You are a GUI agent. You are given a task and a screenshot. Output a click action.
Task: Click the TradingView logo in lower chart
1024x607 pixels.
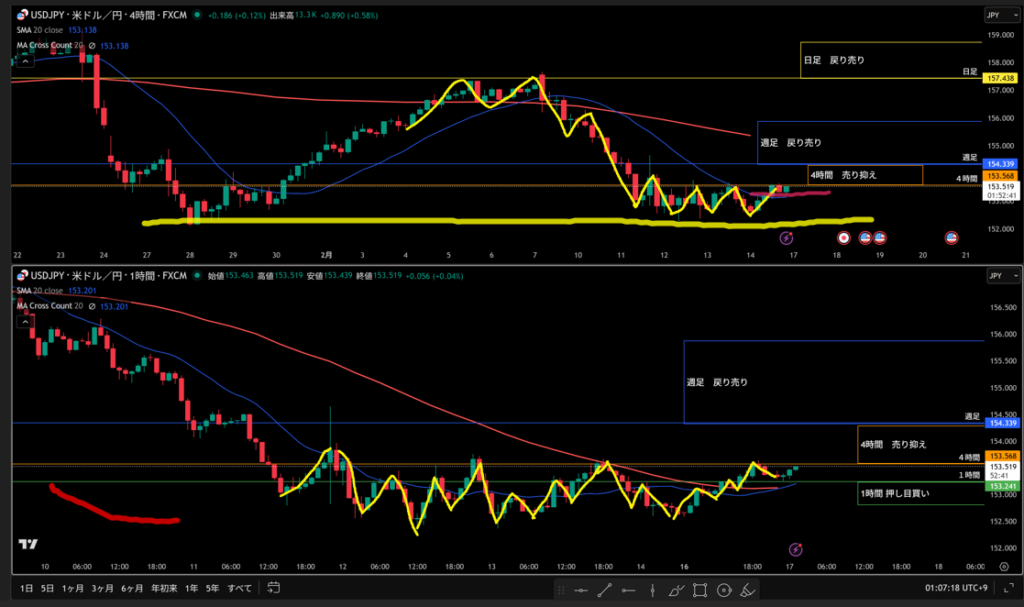27,545
